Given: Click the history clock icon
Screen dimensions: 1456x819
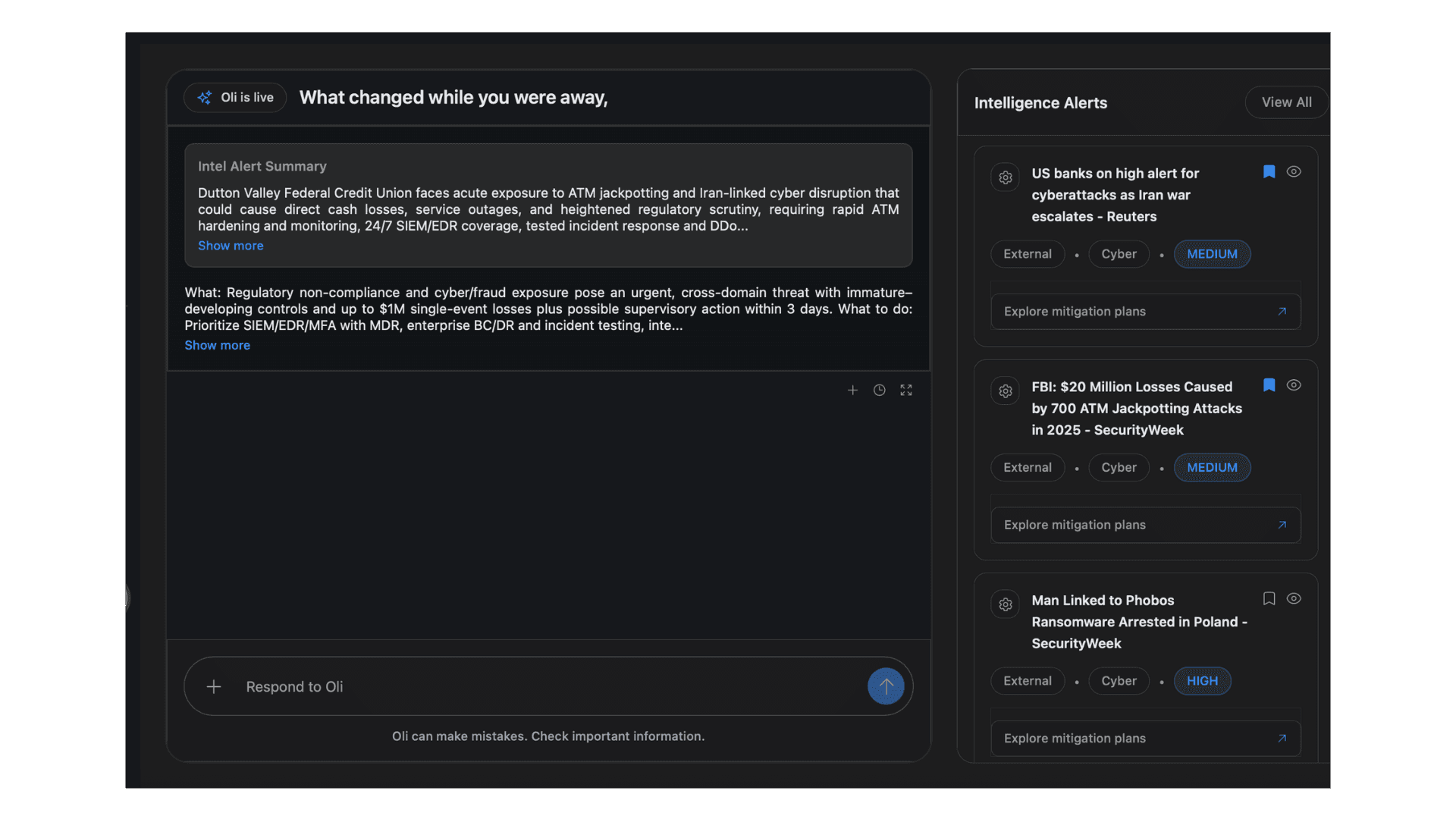Looking at the screenshot, I should pos(879,390).
